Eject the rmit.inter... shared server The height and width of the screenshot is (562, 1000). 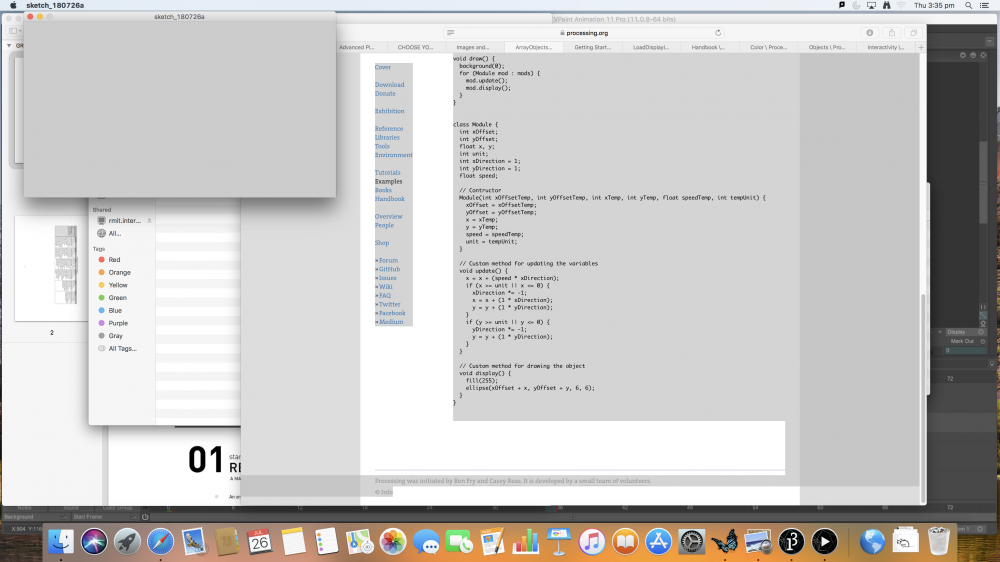pyautogui.click(x=149, y=220)
